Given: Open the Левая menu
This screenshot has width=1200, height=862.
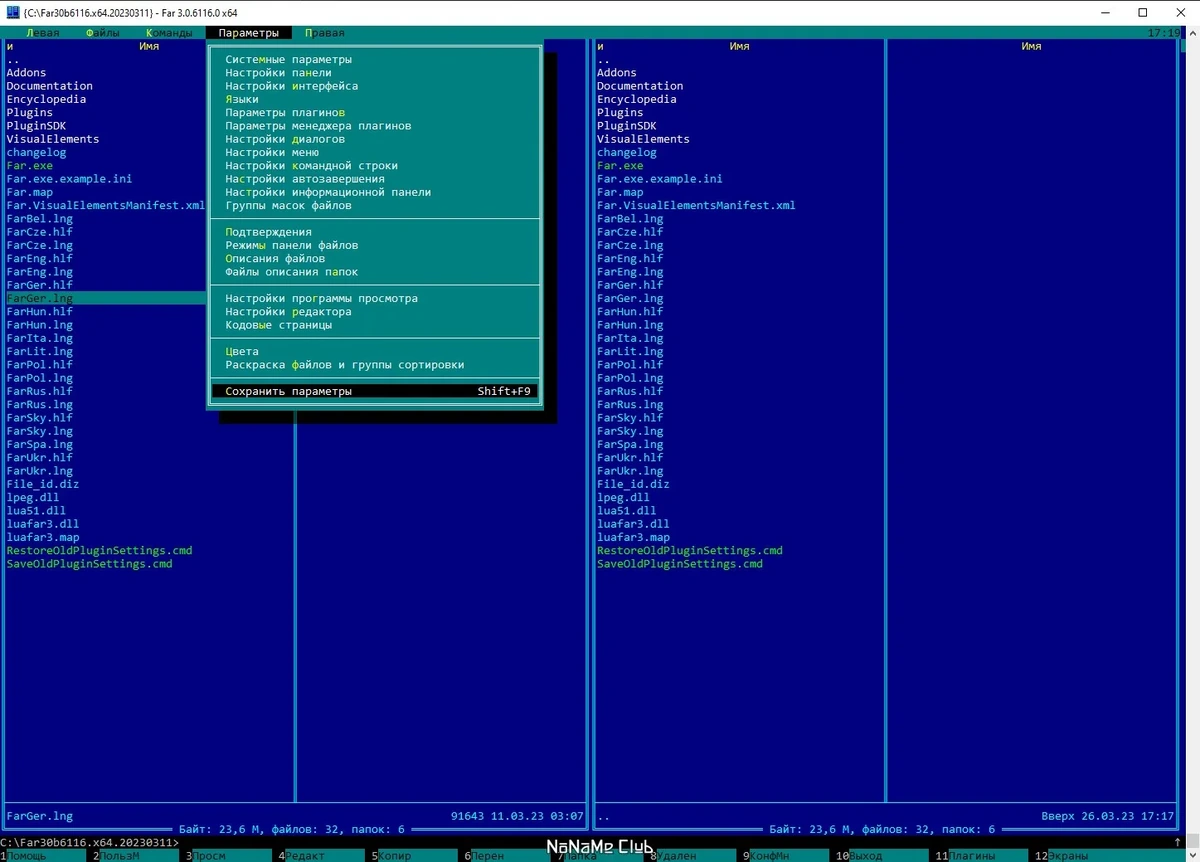Looking at the screenshot, I should (42, 33).
